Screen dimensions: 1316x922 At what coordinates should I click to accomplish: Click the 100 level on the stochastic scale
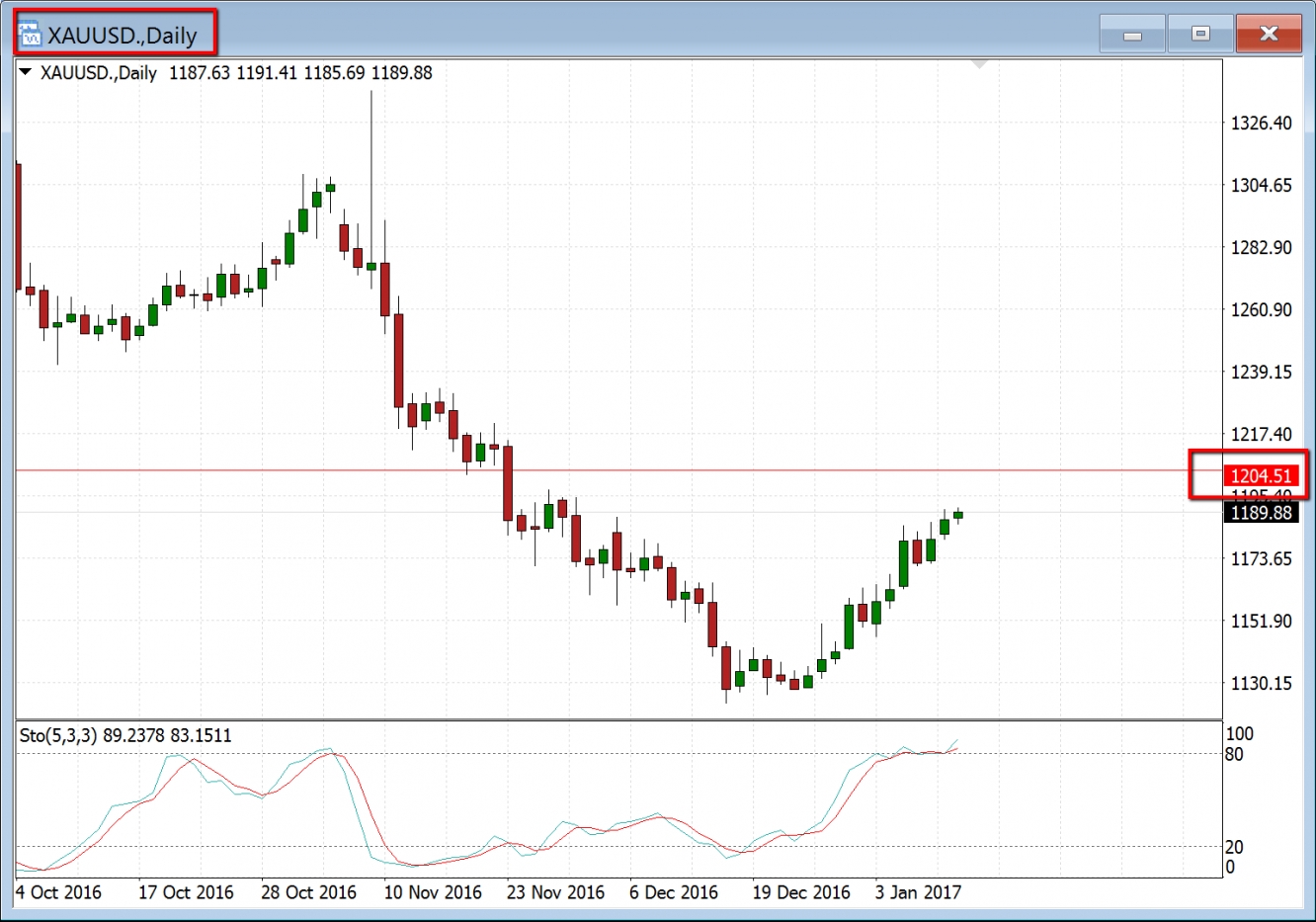coord(1239,734)
